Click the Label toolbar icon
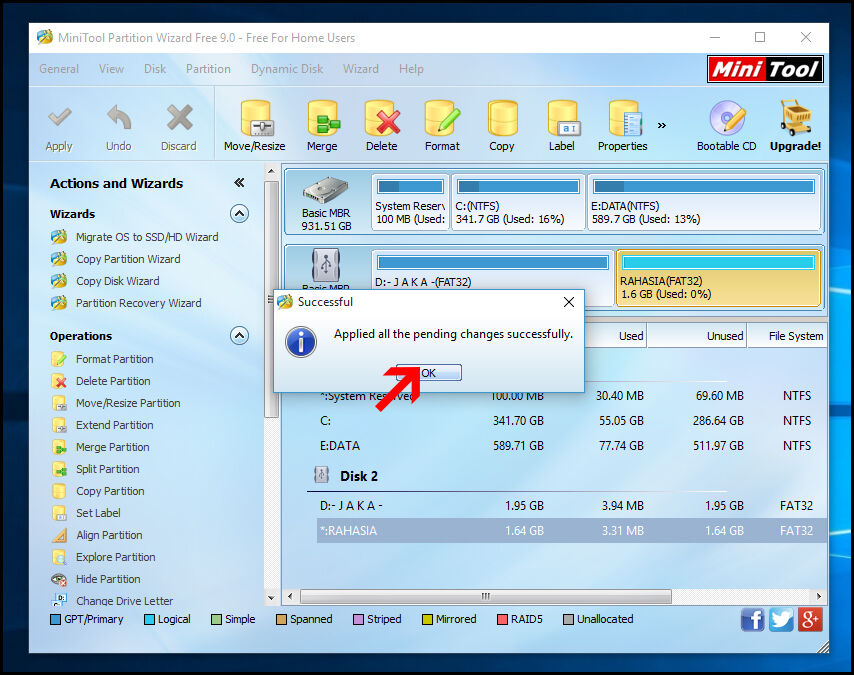The height and width of the screenshot is (675, 854). [x=563, y=118]
